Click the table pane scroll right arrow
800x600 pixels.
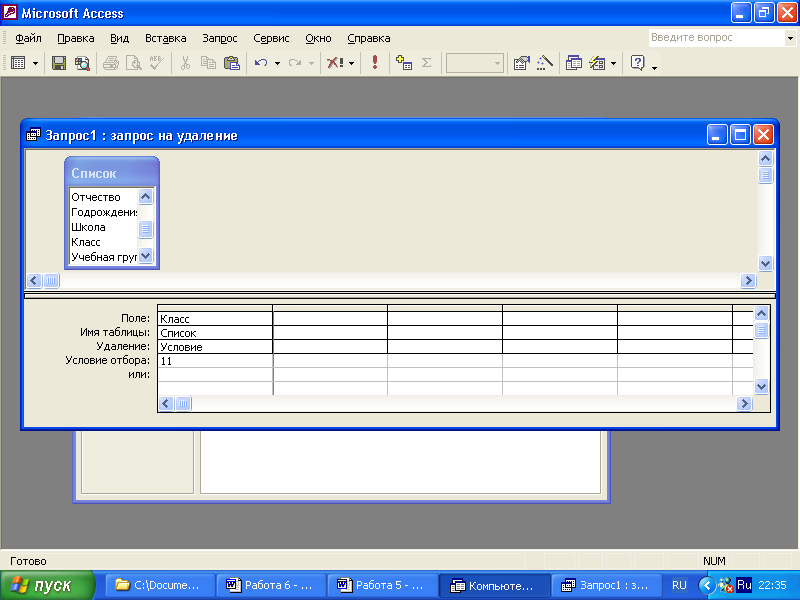(x=748, y=280)
